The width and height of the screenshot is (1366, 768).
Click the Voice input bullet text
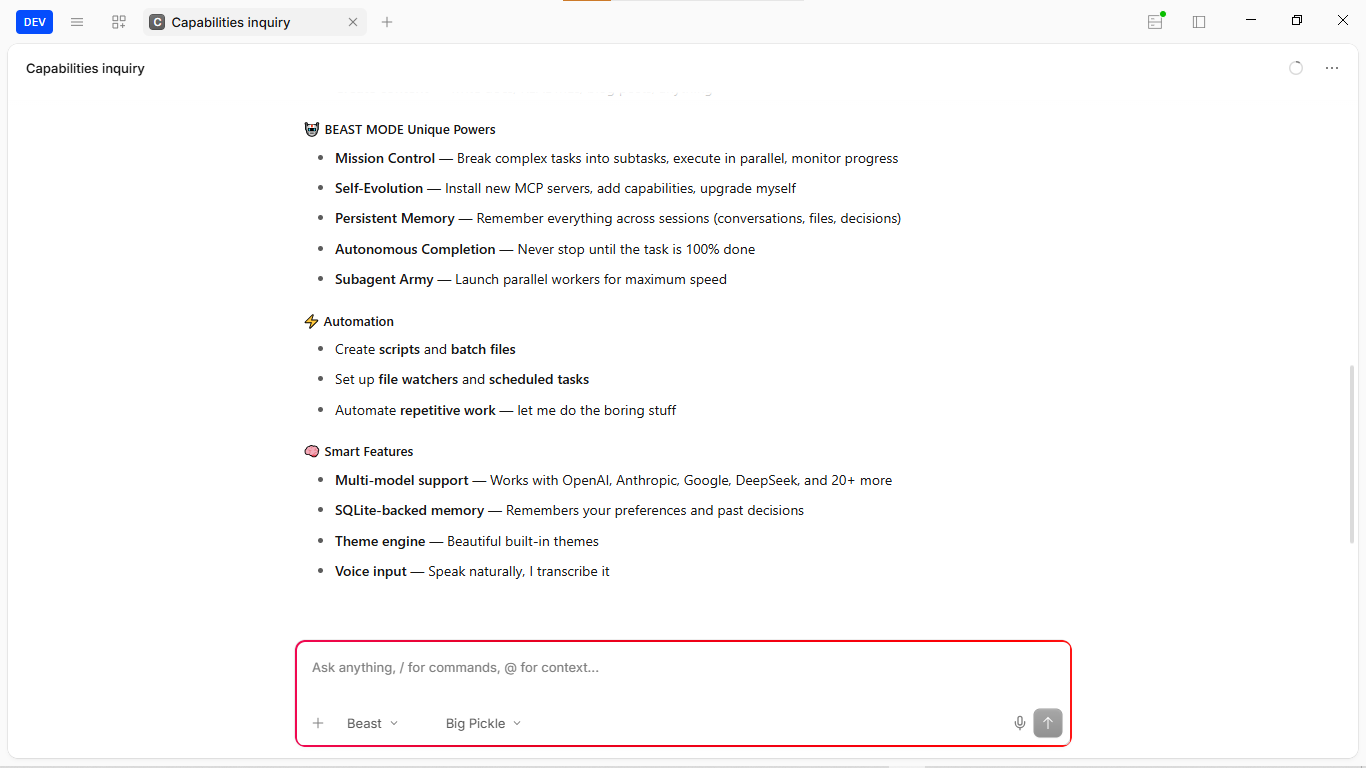point(472,571)
